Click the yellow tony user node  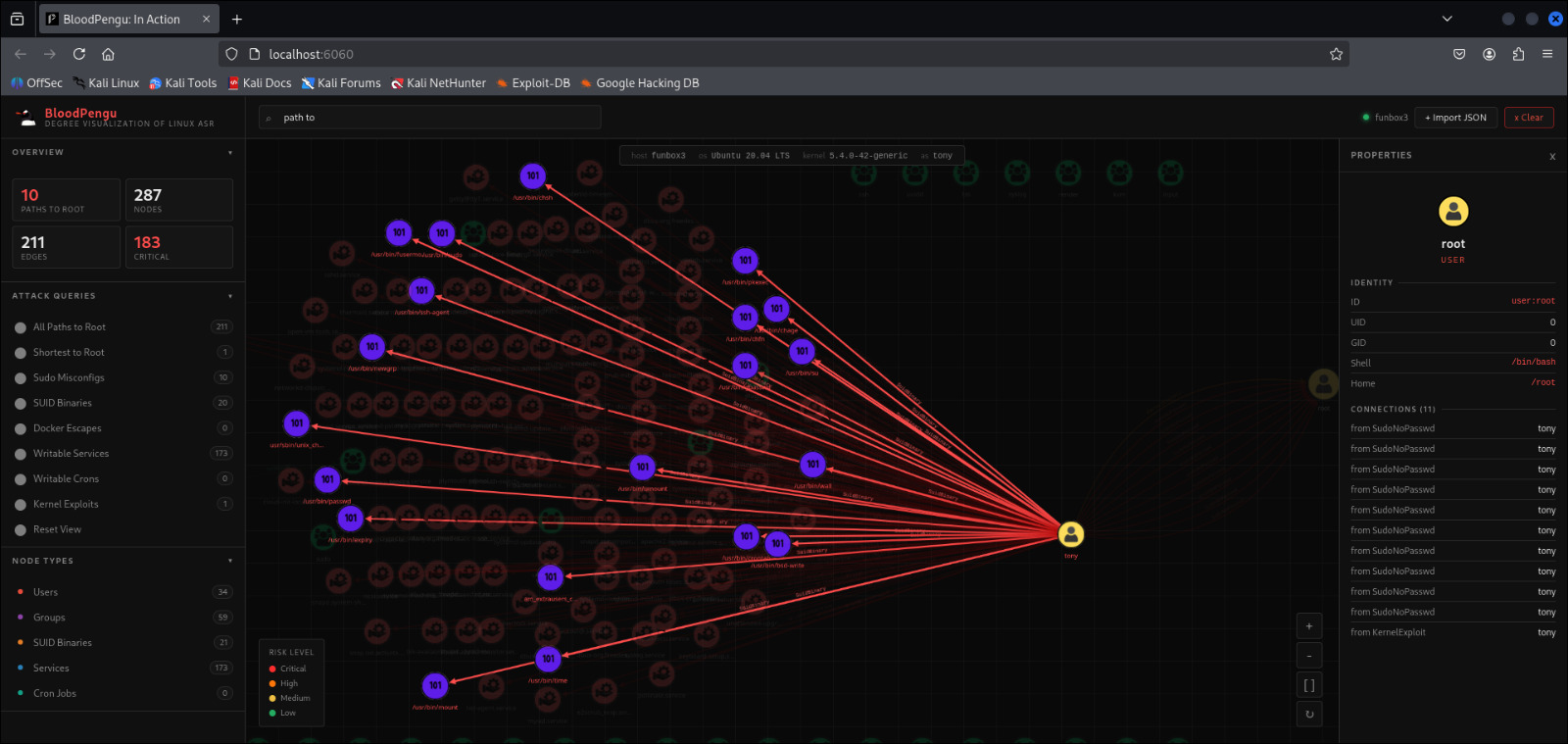click(1071, 534)
